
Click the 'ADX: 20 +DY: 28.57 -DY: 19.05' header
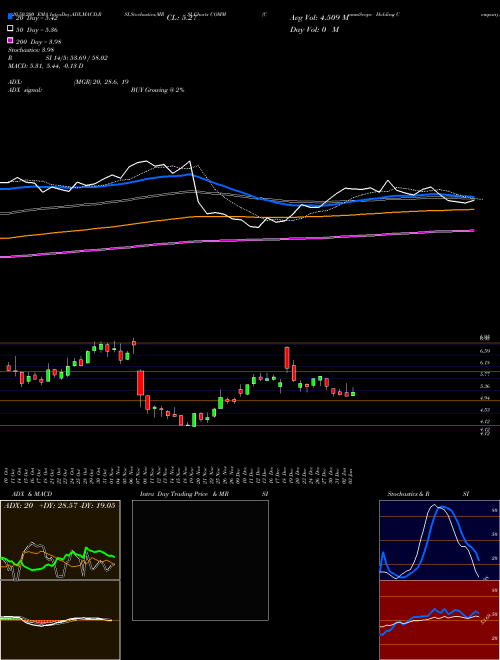click(59, 506)
